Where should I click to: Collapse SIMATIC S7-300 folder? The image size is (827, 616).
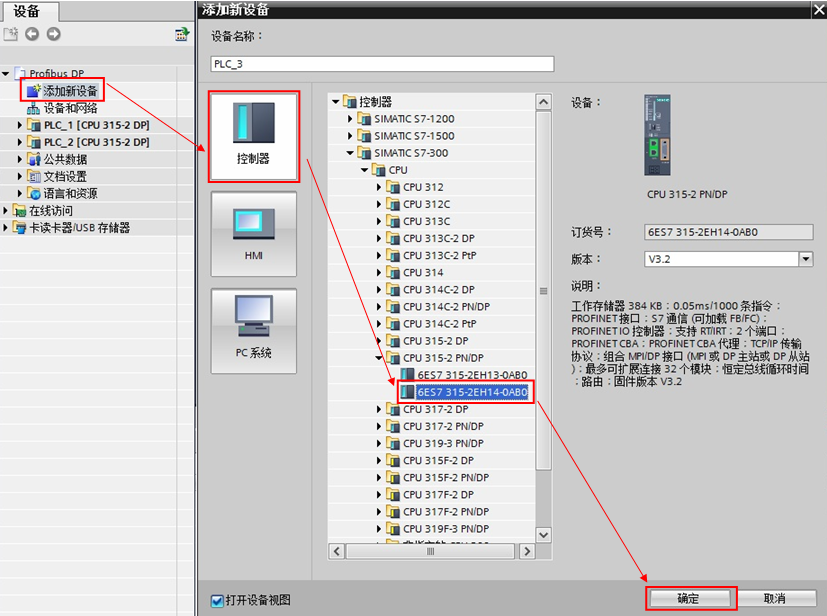pos(350,153)
